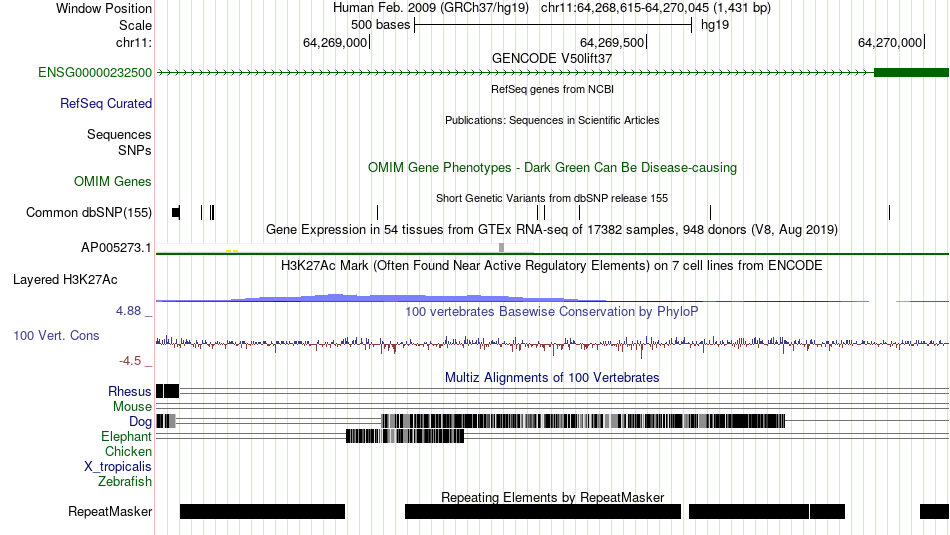Select the Rhesus species label
This screenshot has width=950, height=535.
click(130, 391)
